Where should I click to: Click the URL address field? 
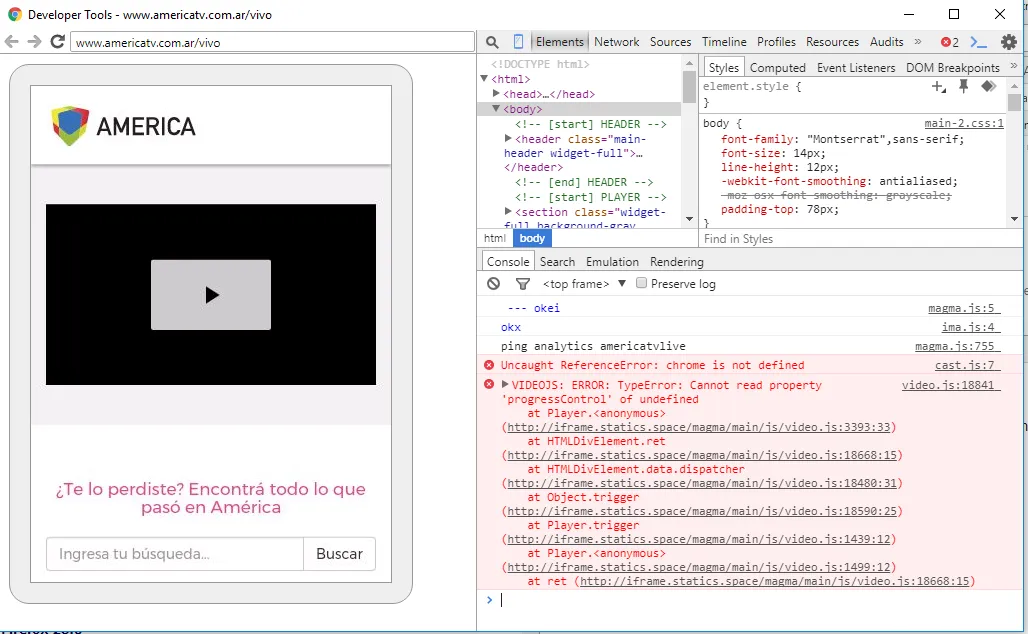[x=272, y=43]
